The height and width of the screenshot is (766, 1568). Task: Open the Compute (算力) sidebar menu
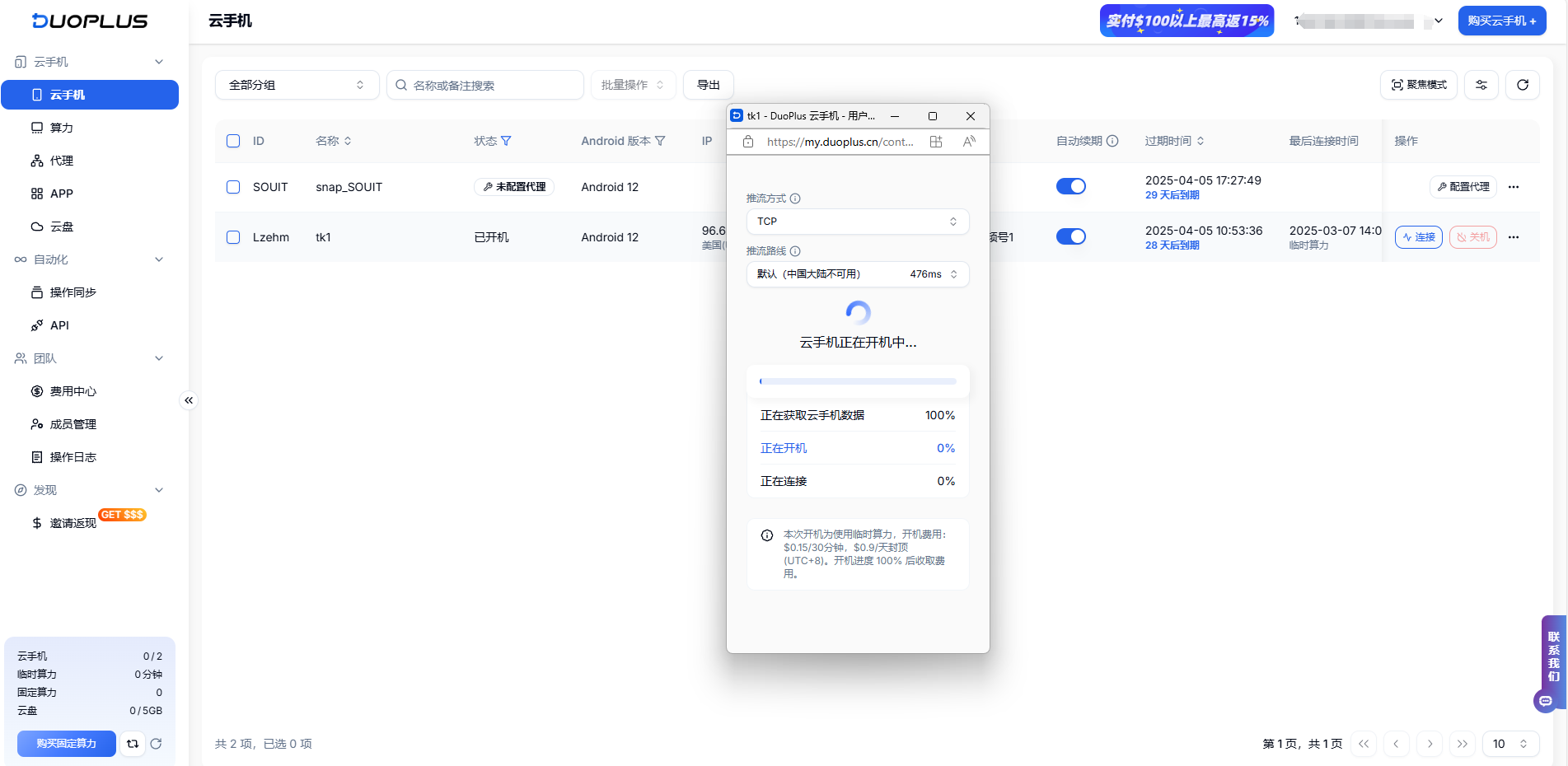coord(90,128)
